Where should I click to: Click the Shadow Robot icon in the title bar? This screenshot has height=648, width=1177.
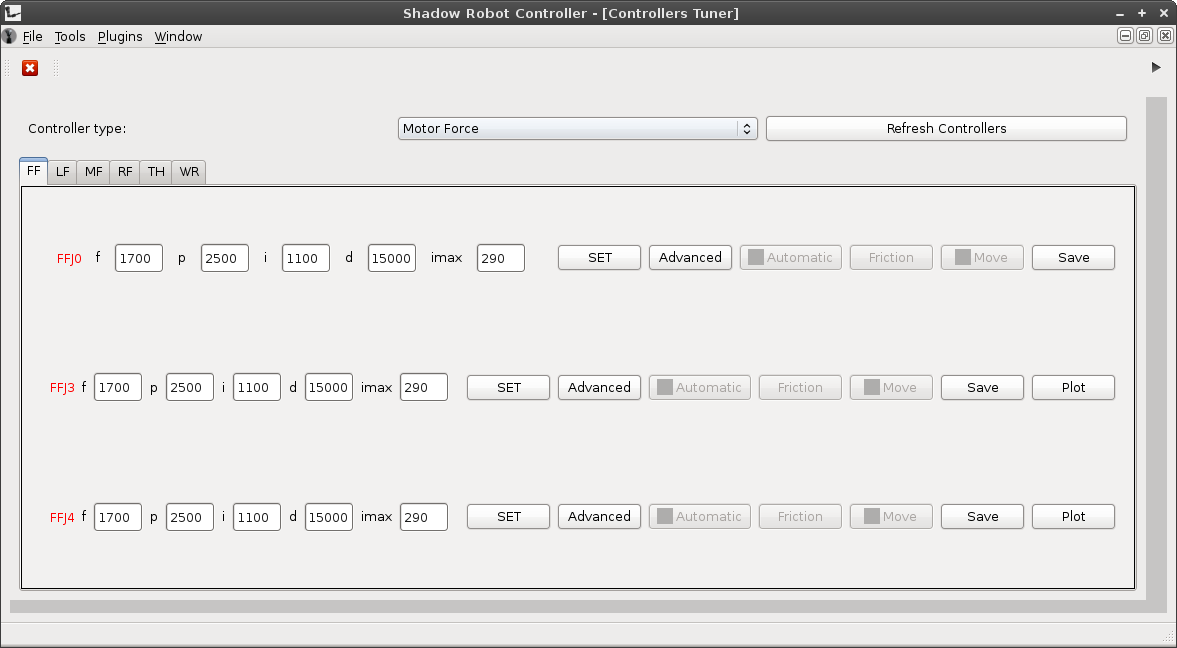pos(14,13)
